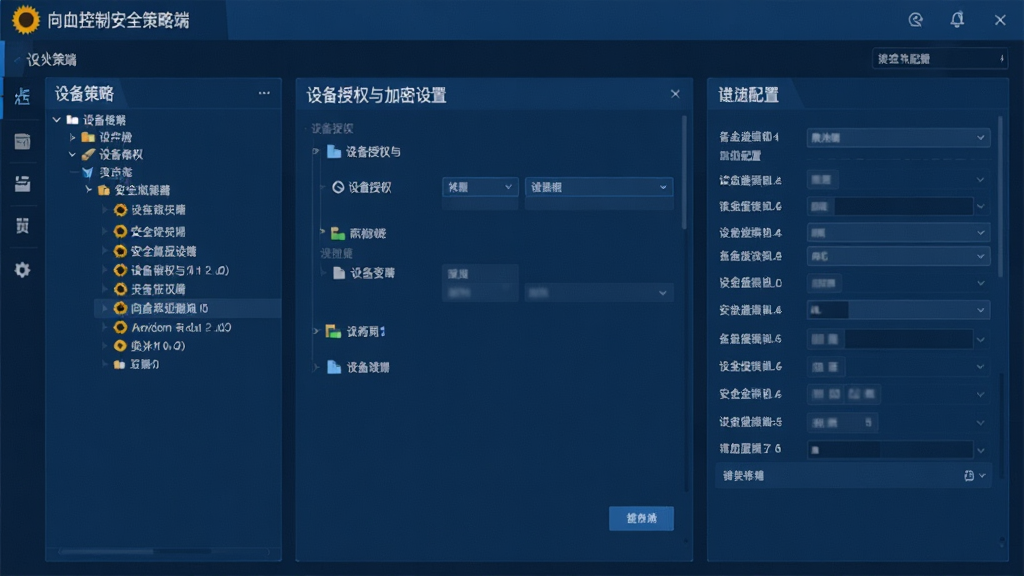Click the gray document icon in the center panel
The image size is (1024, 576).
point(338,273)
